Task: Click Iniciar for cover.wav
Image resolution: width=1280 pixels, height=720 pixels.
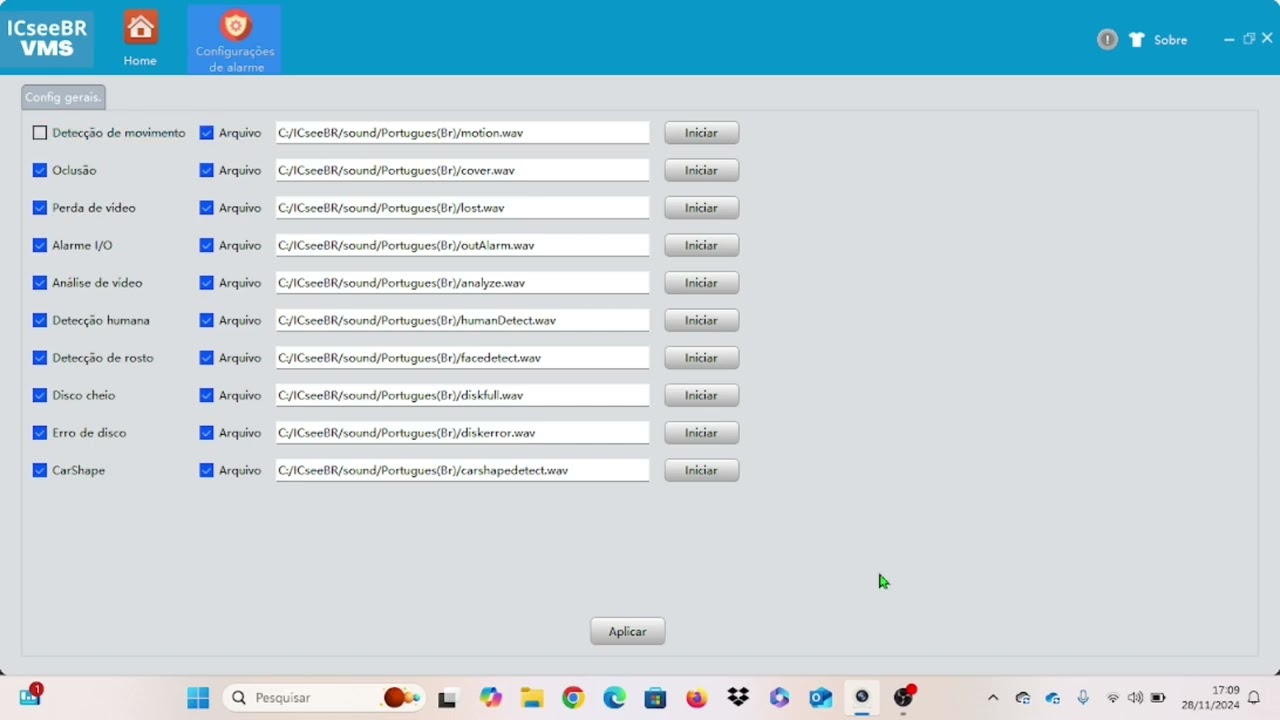Action: [x=701, y=170]
